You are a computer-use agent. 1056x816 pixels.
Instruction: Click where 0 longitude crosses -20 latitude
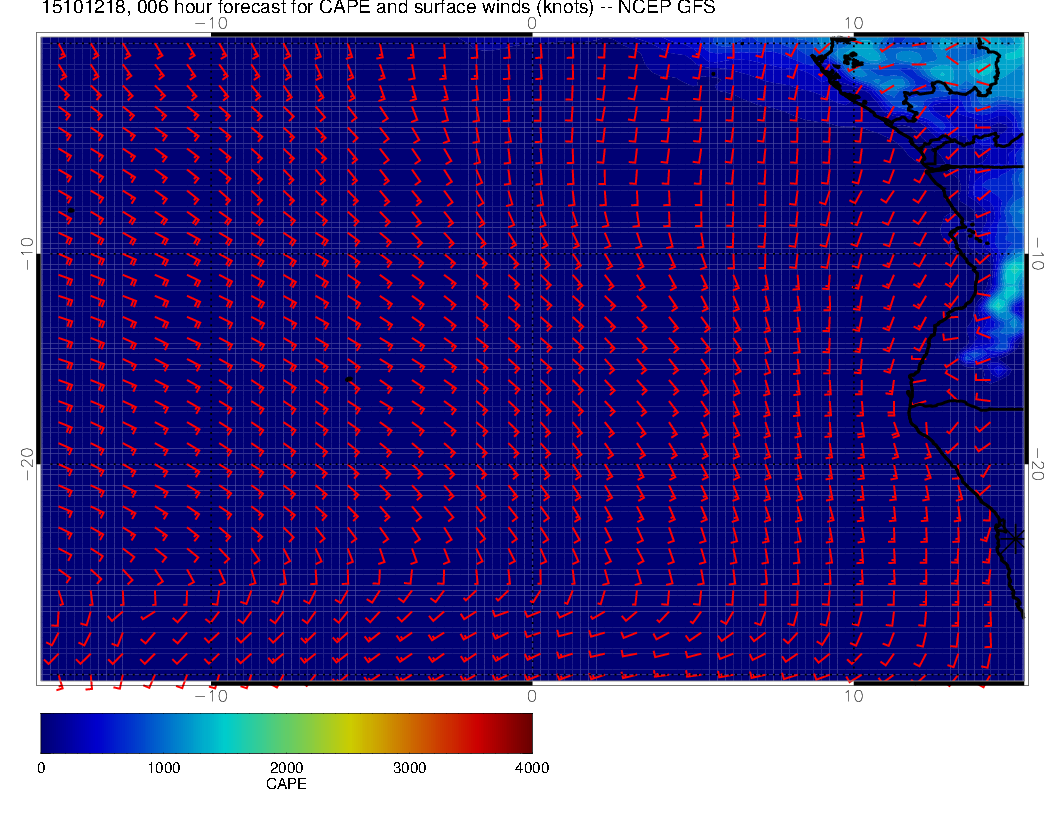pos(532,464)
